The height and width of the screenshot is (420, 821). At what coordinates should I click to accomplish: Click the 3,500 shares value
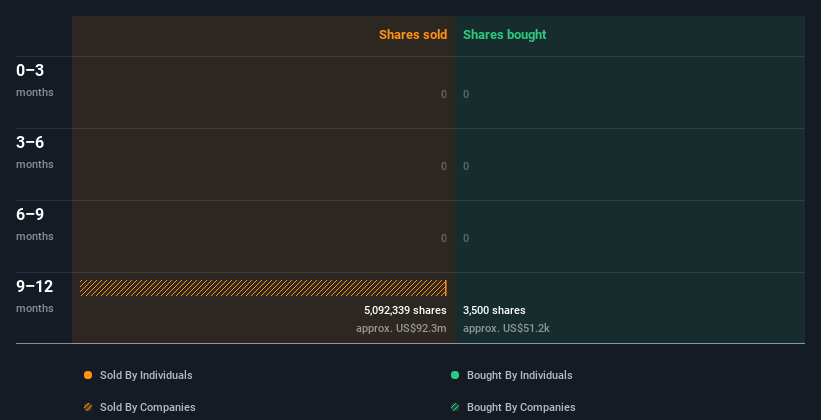494,311
